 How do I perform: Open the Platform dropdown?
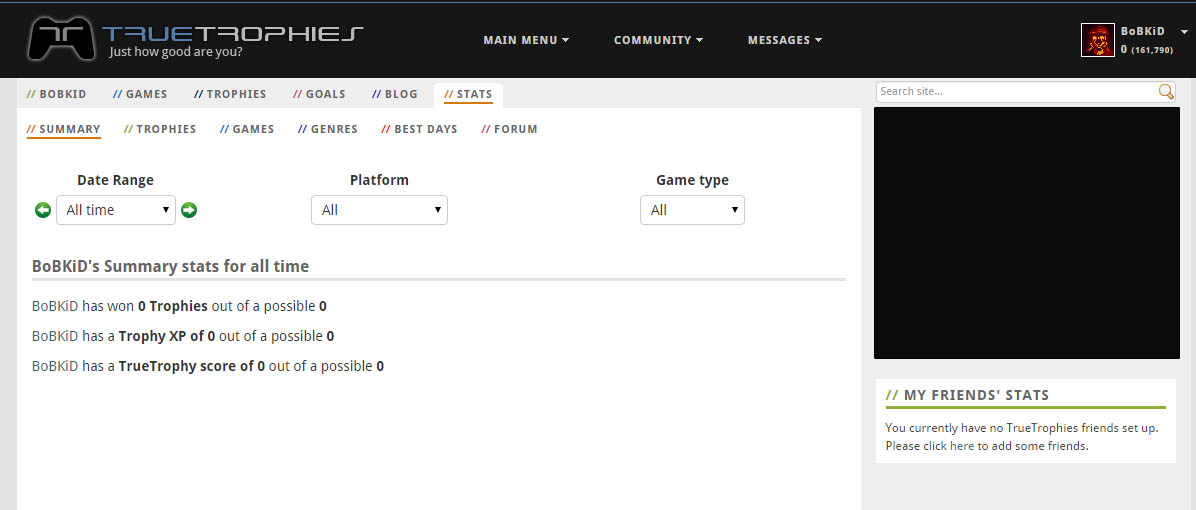click(379, 210)
